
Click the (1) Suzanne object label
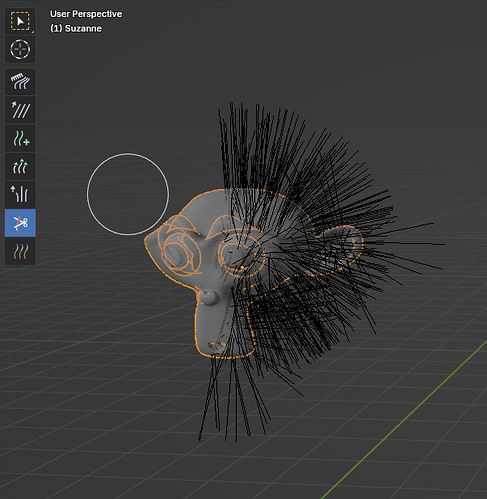pos(76,29)
